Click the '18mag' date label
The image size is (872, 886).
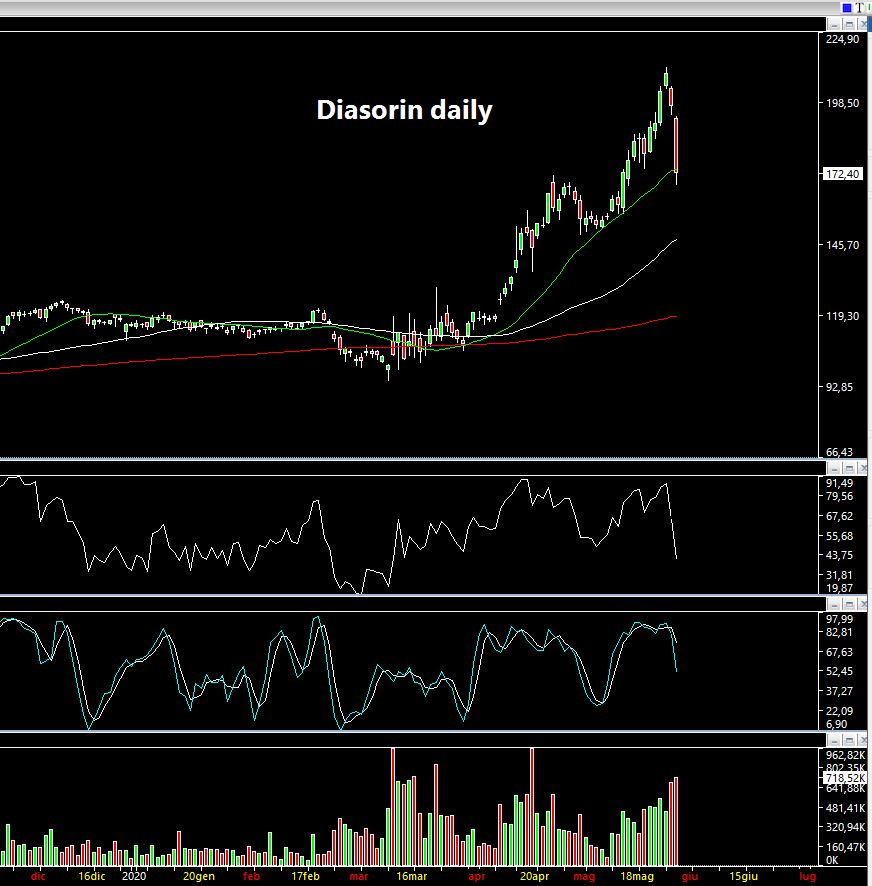click(x=637, y=876)
